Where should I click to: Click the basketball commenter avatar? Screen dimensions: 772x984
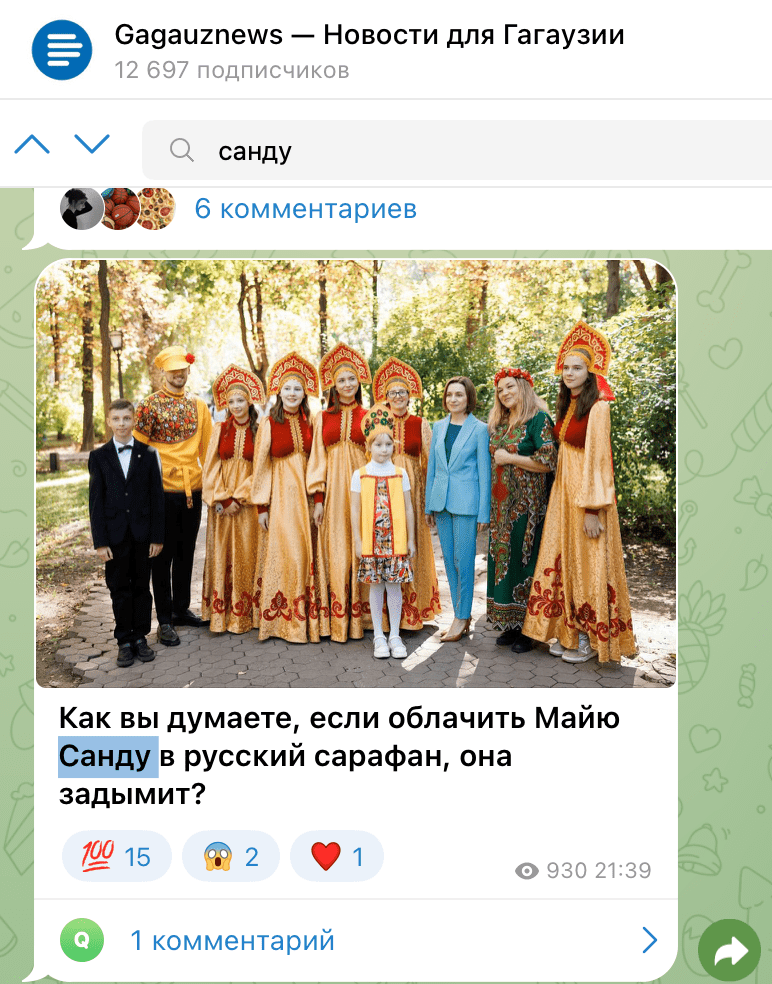coord(120,208)
